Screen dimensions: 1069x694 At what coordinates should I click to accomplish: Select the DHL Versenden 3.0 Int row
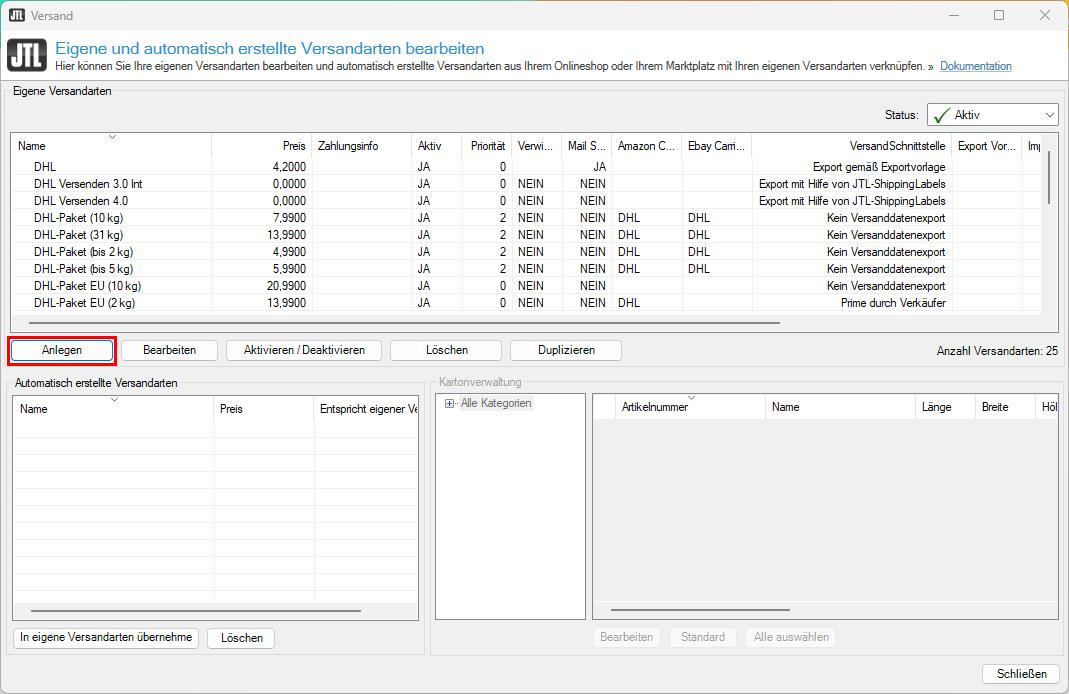[526, 184]
